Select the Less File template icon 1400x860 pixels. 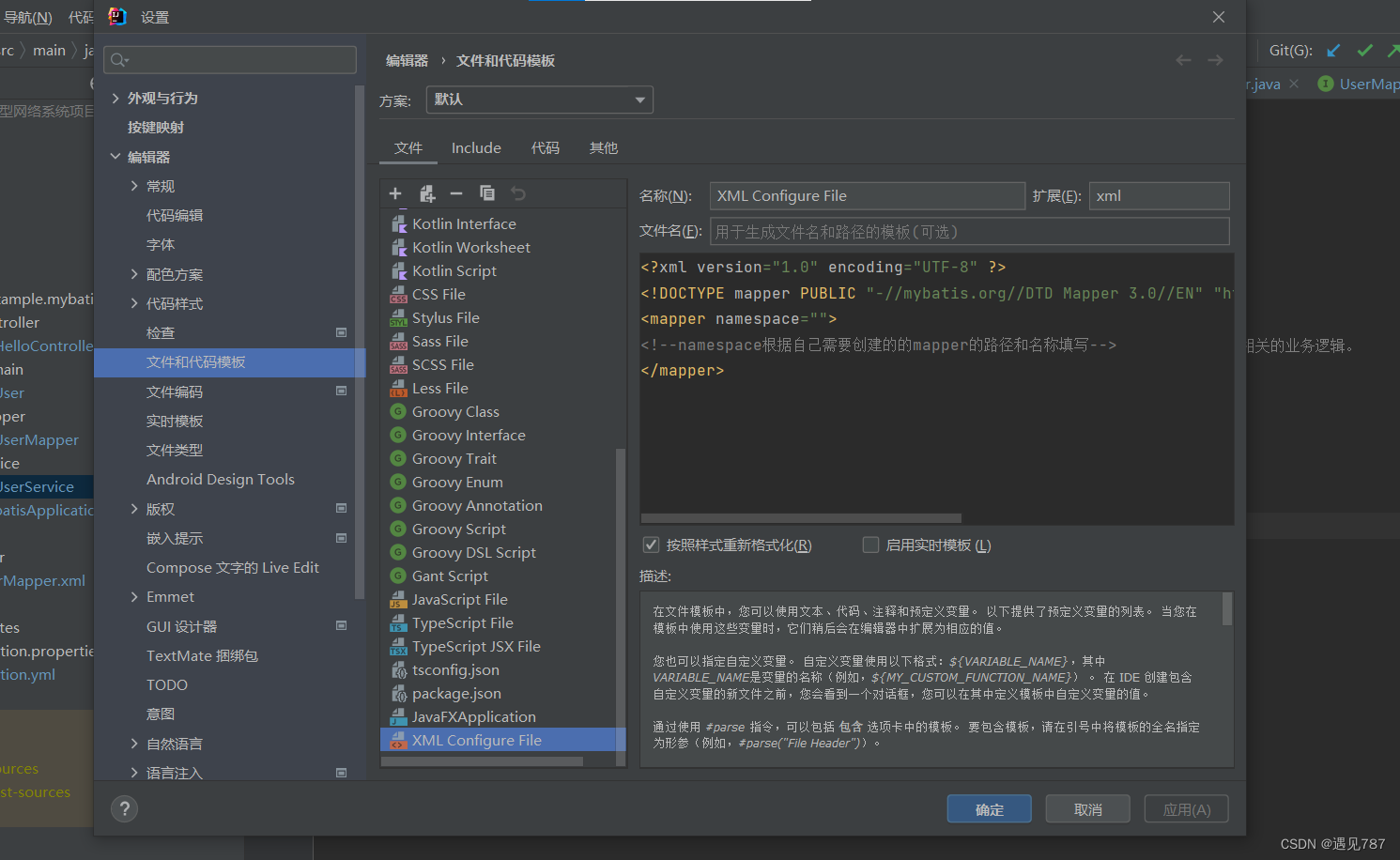click(x=398, y=388)
